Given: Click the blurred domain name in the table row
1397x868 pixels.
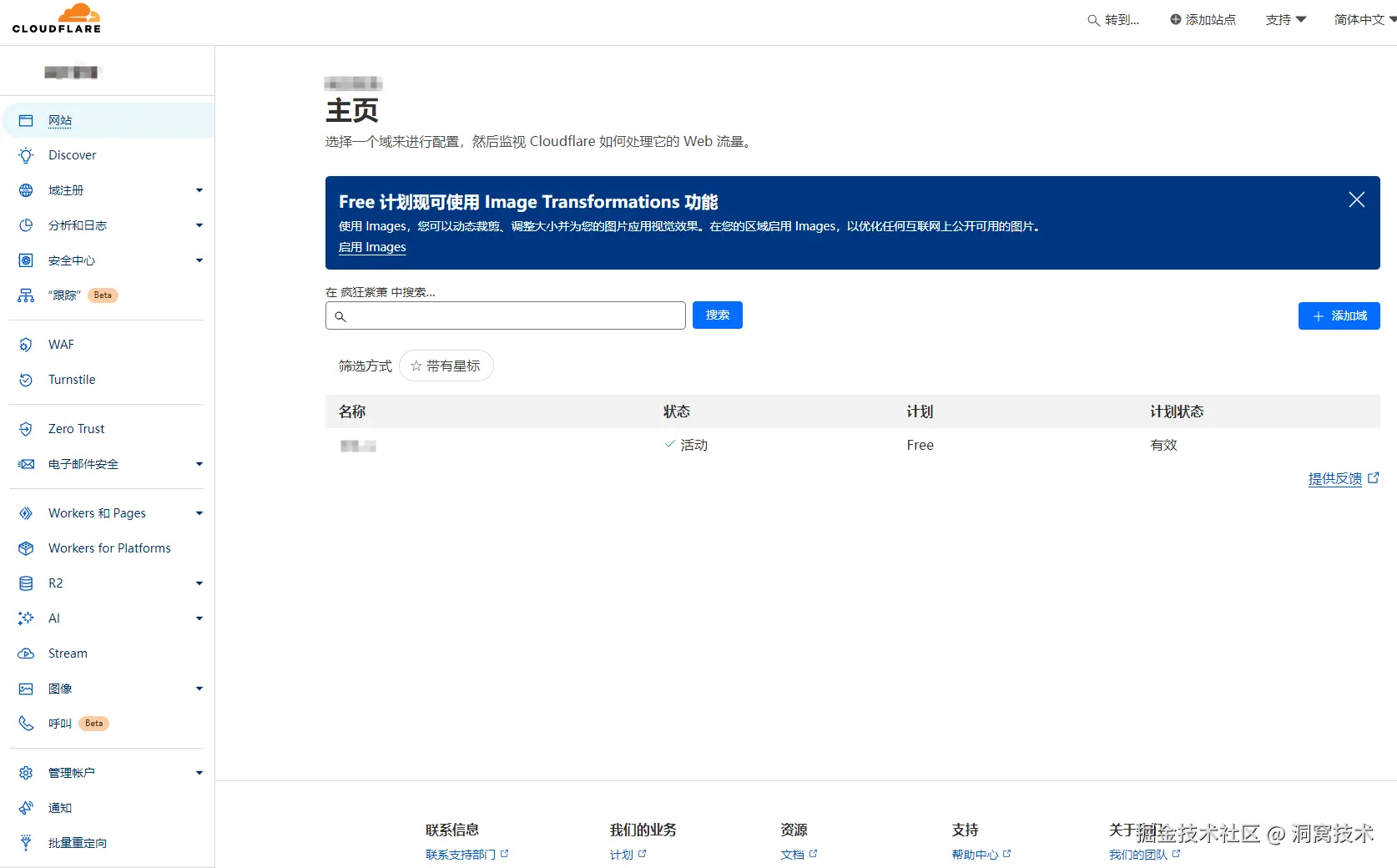Looking at the screenshot, I should point(358,446).
